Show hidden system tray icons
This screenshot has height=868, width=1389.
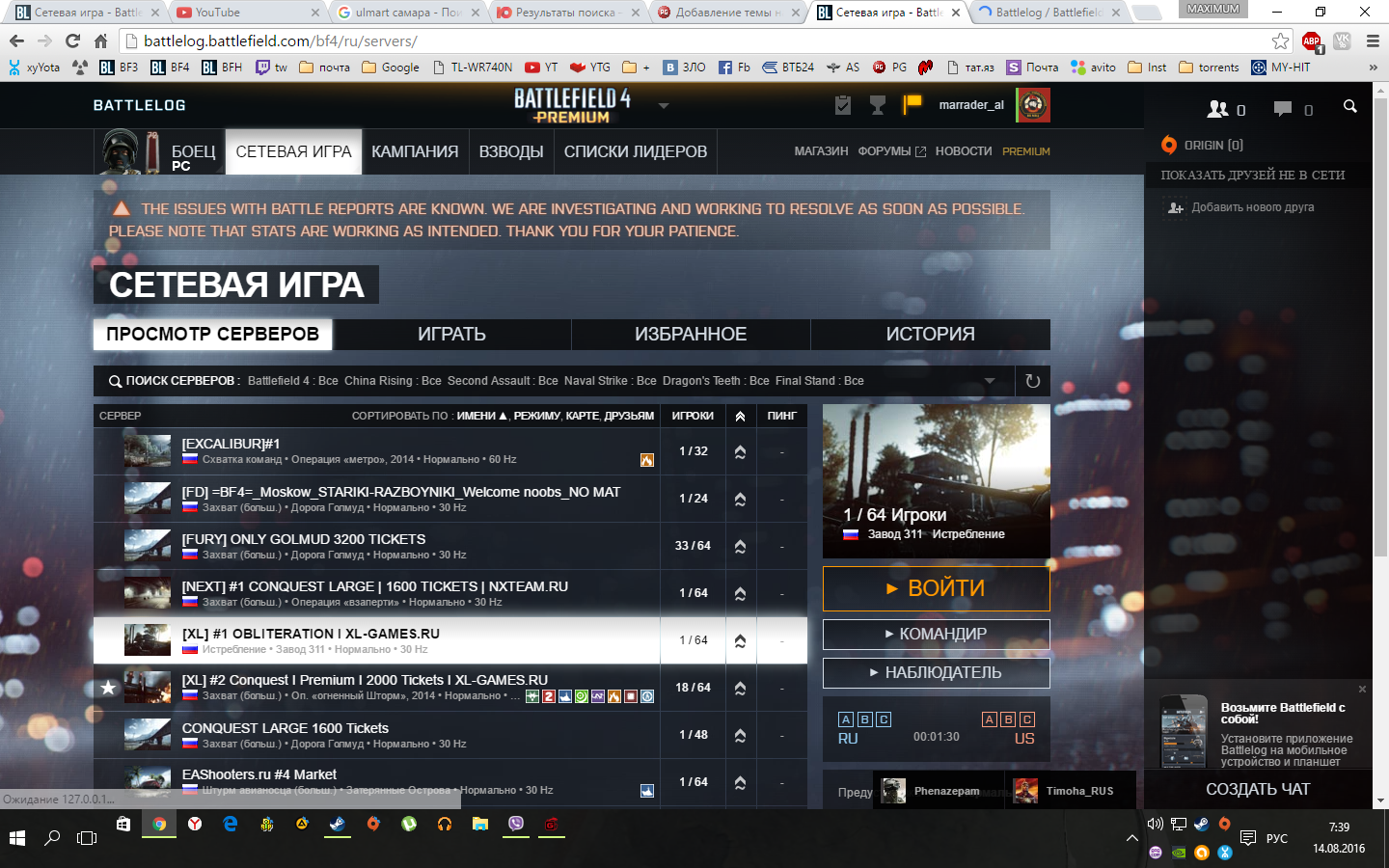tap(1131, 838)
